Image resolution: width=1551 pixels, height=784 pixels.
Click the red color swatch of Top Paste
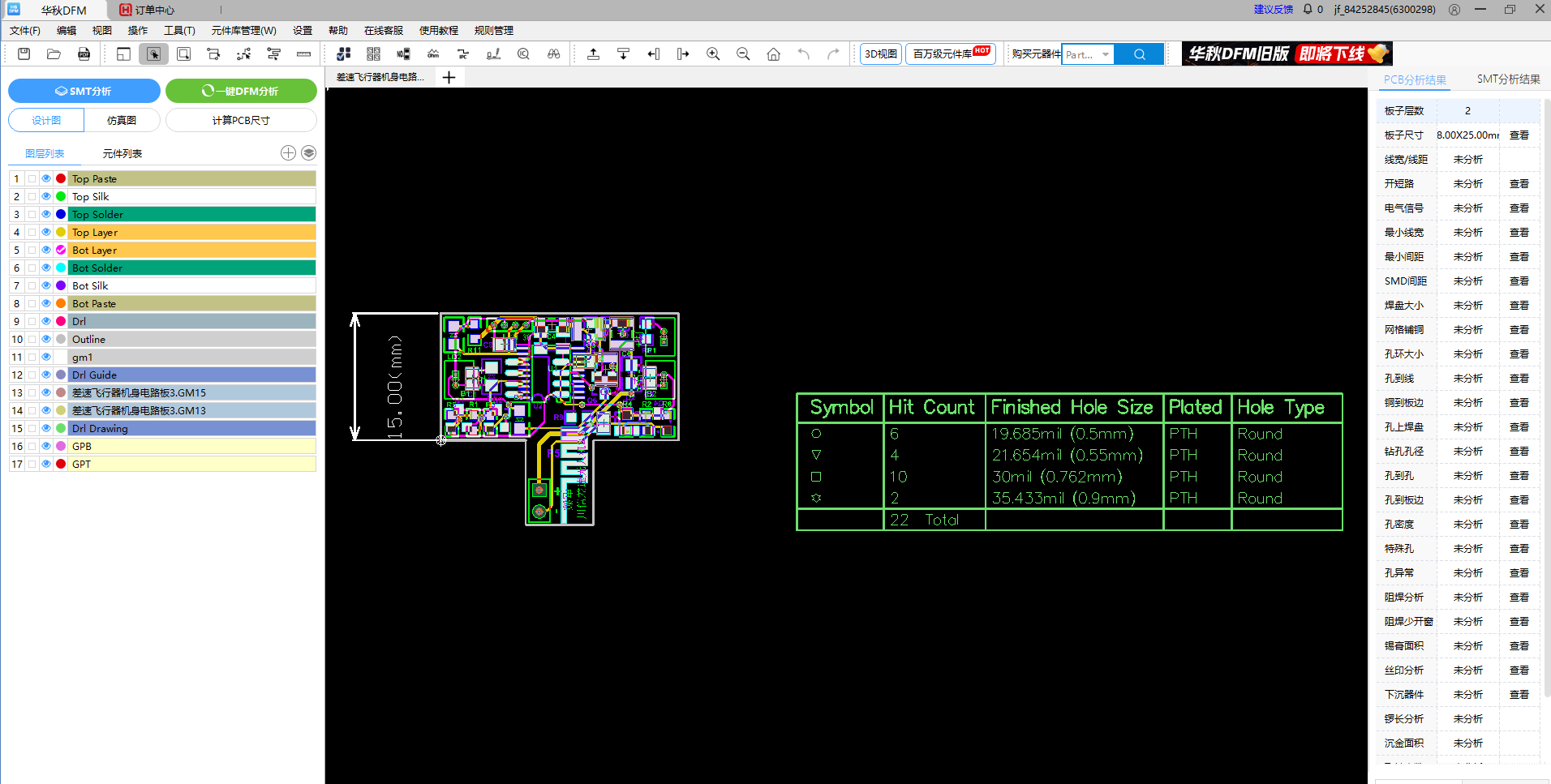click(61, 178)
